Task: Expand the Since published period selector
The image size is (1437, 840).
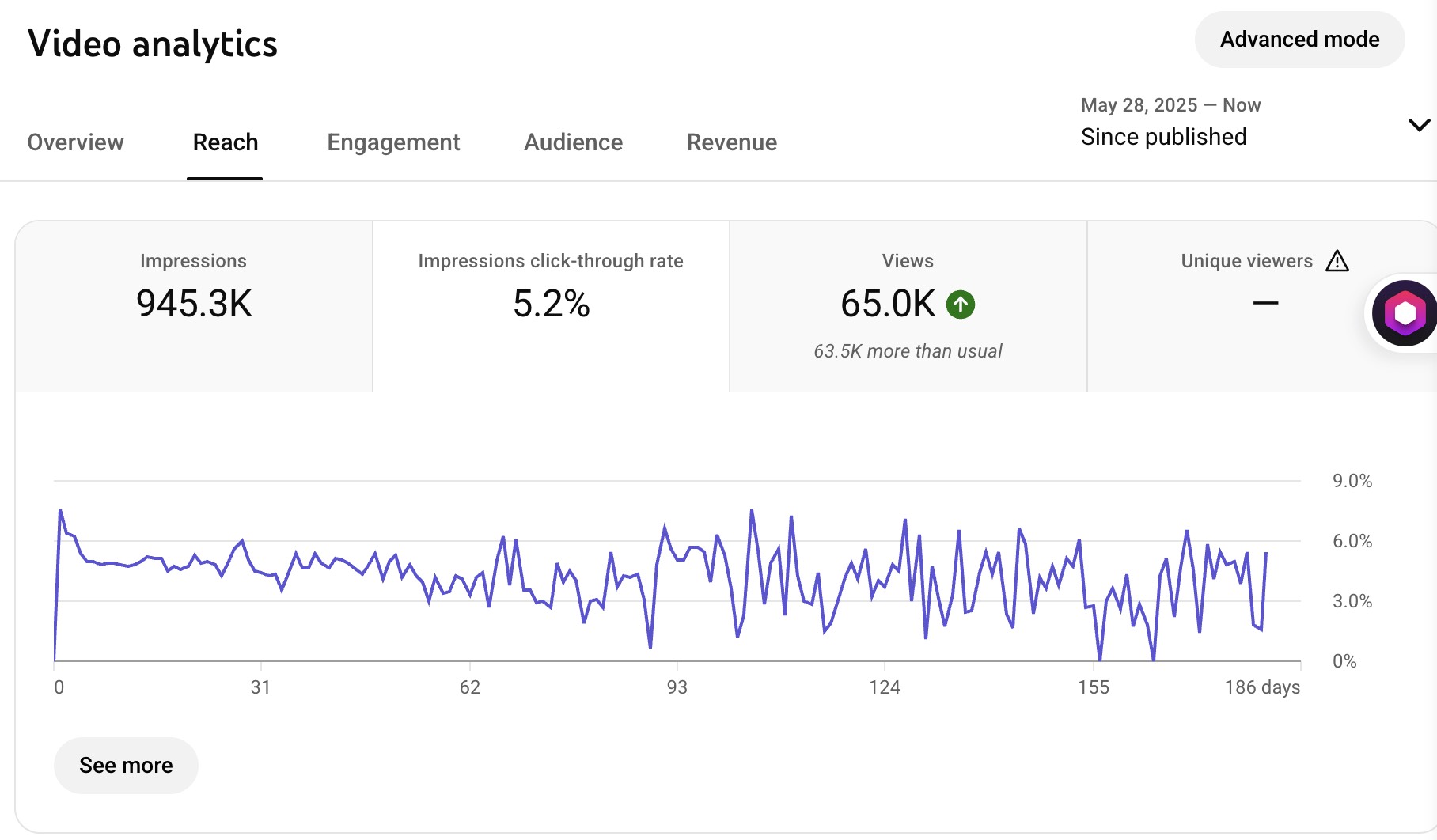Action: 1163,136
